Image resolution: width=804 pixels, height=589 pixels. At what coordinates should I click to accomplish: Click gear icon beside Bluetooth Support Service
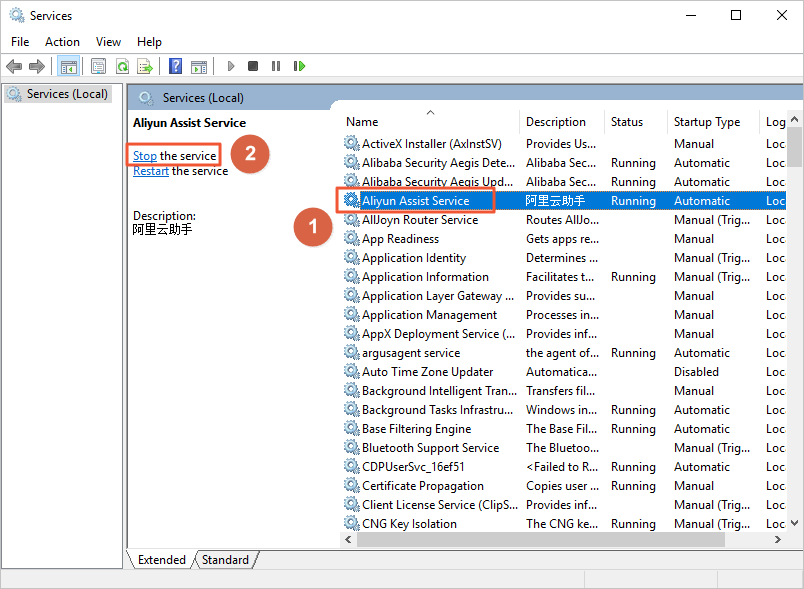352,447
